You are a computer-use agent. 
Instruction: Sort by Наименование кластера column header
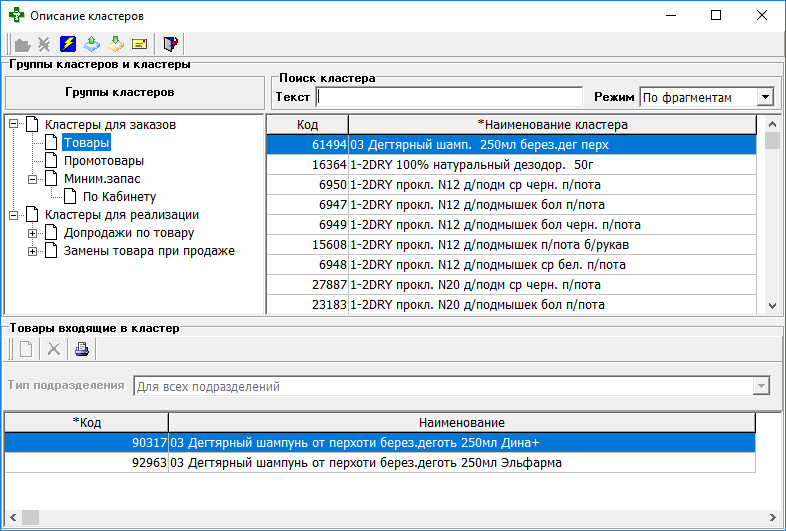[x=553, y=125]
